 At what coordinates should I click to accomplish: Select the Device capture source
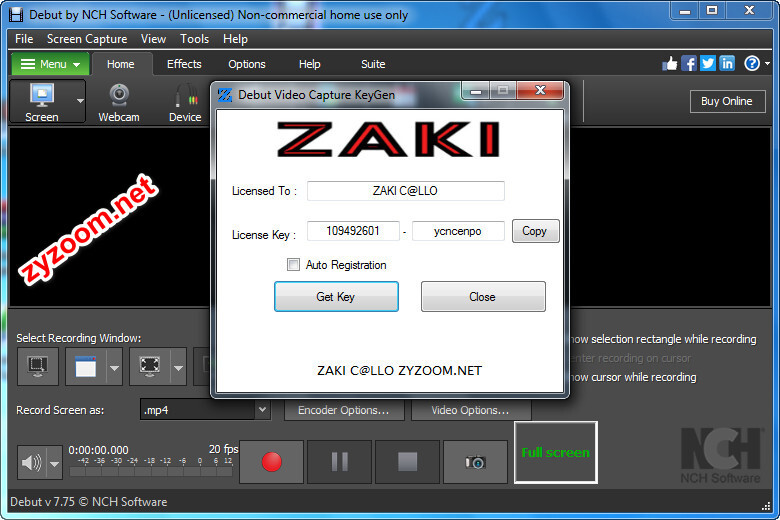185,102
